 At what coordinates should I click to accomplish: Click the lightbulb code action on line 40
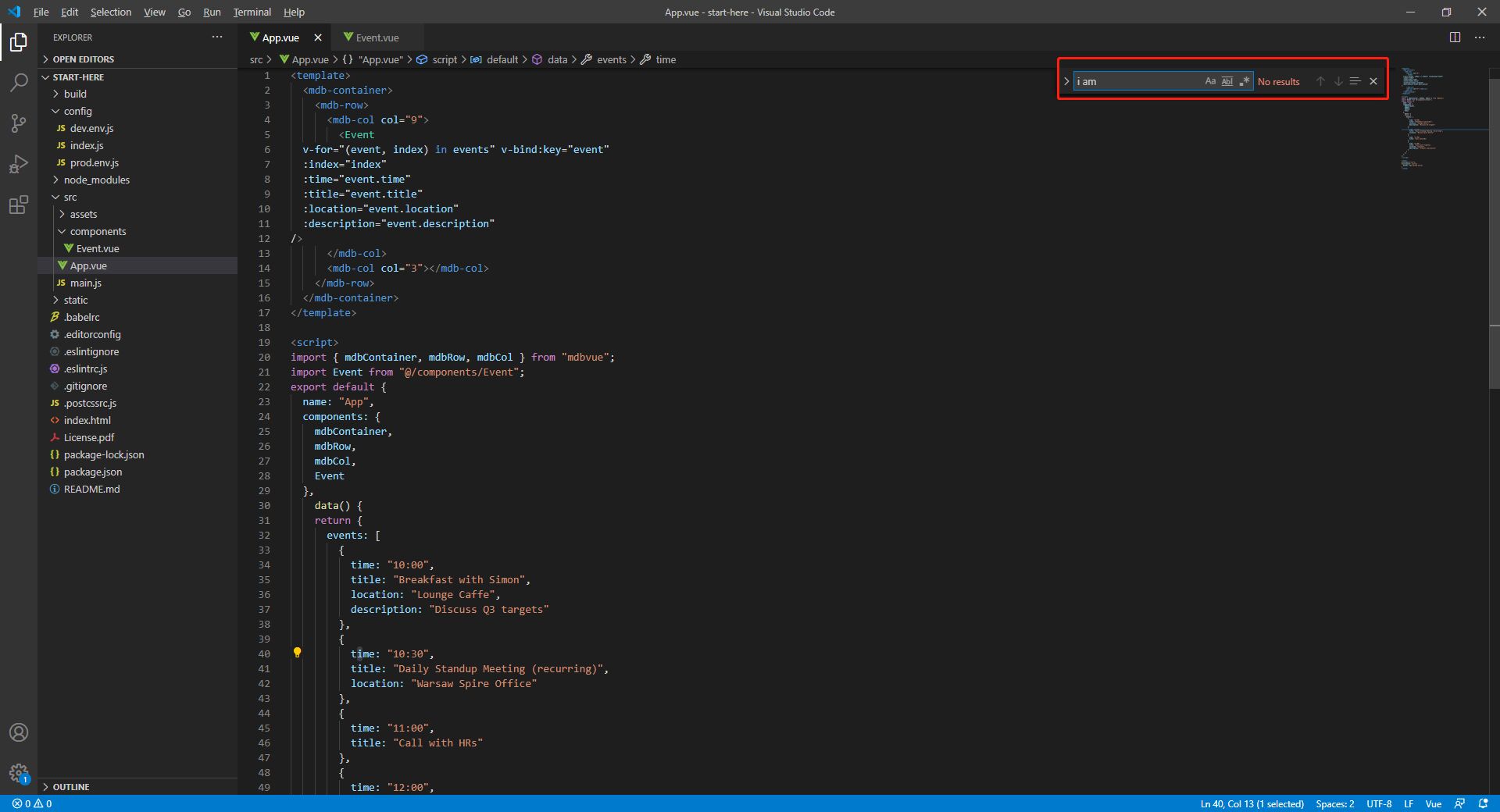click(x=297, y=653)
